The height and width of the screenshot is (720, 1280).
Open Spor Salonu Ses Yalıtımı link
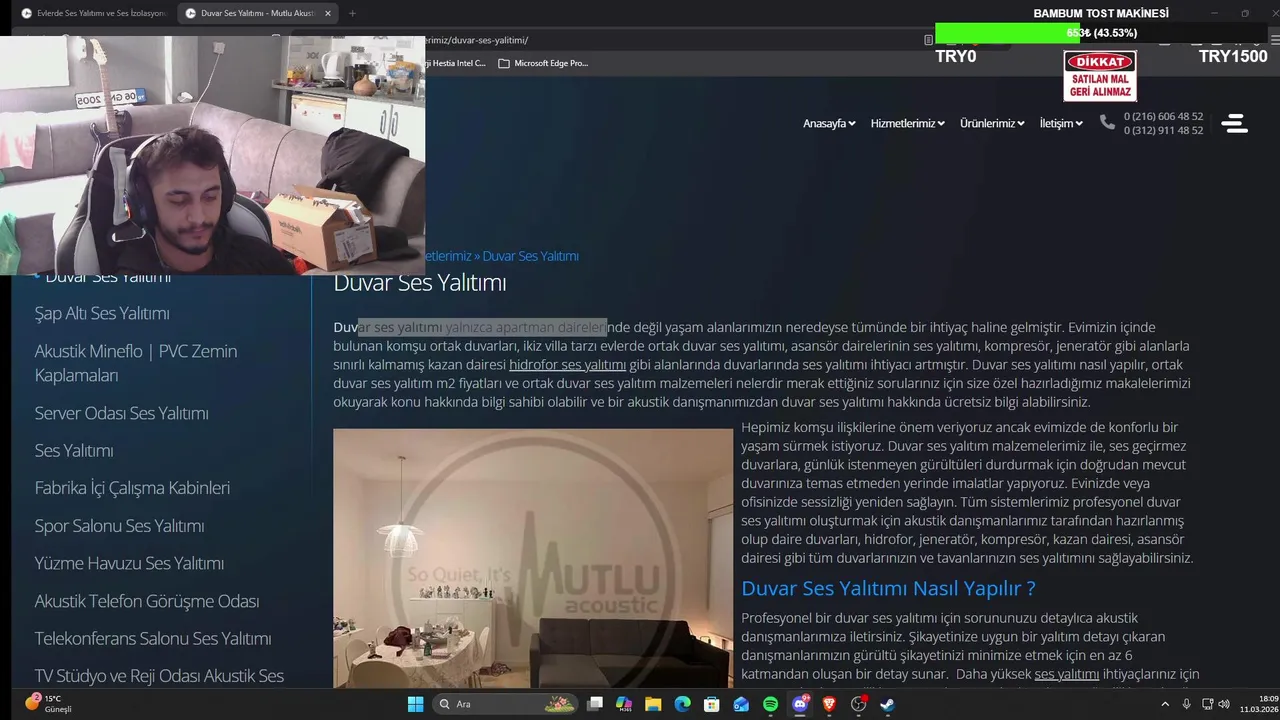click(x=119, y=526)
